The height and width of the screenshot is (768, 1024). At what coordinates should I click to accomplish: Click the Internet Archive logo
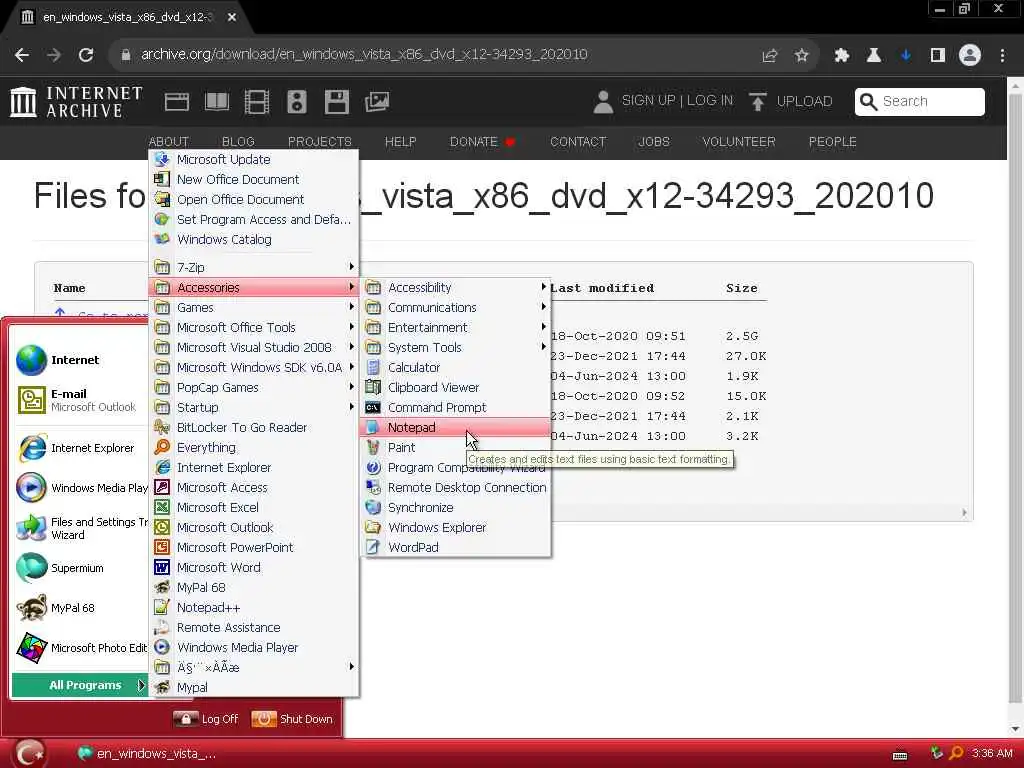[76, 102]
